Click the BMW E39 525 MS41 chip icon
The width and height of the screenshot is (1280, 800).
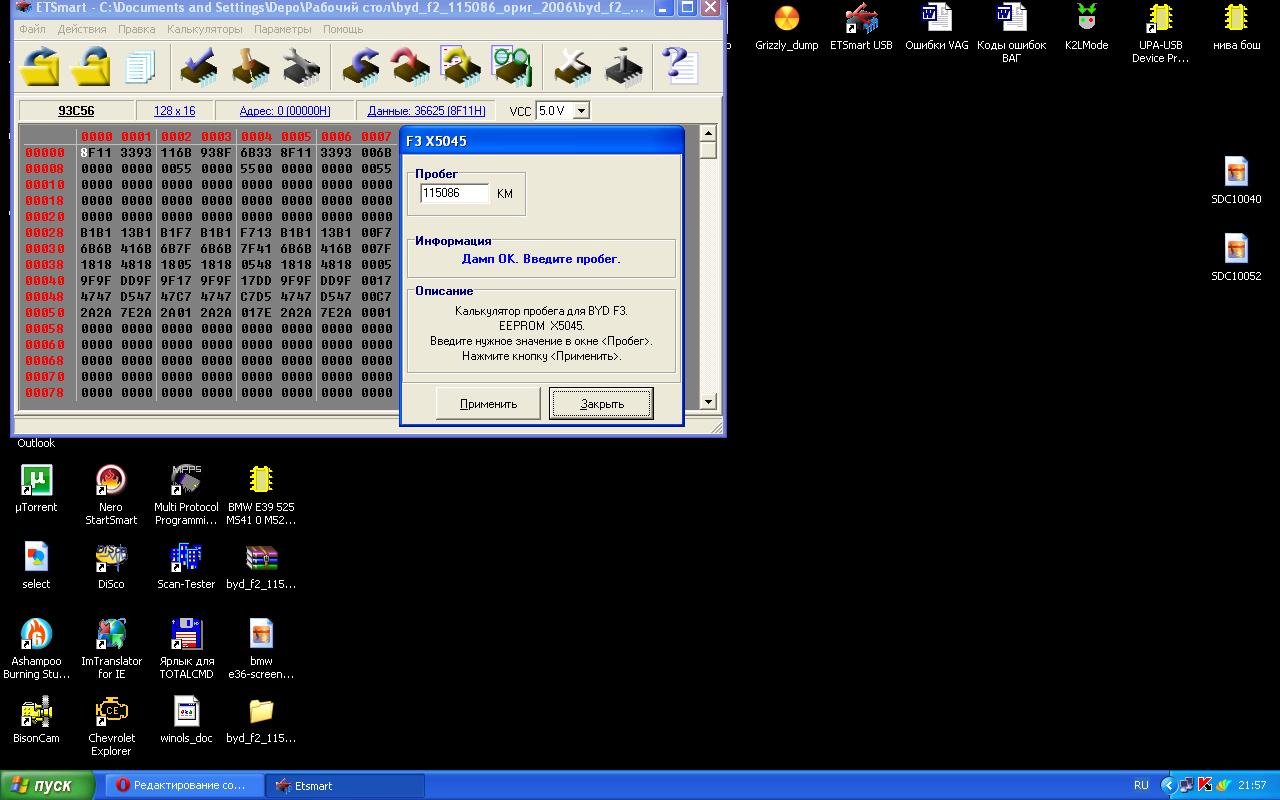261,495
